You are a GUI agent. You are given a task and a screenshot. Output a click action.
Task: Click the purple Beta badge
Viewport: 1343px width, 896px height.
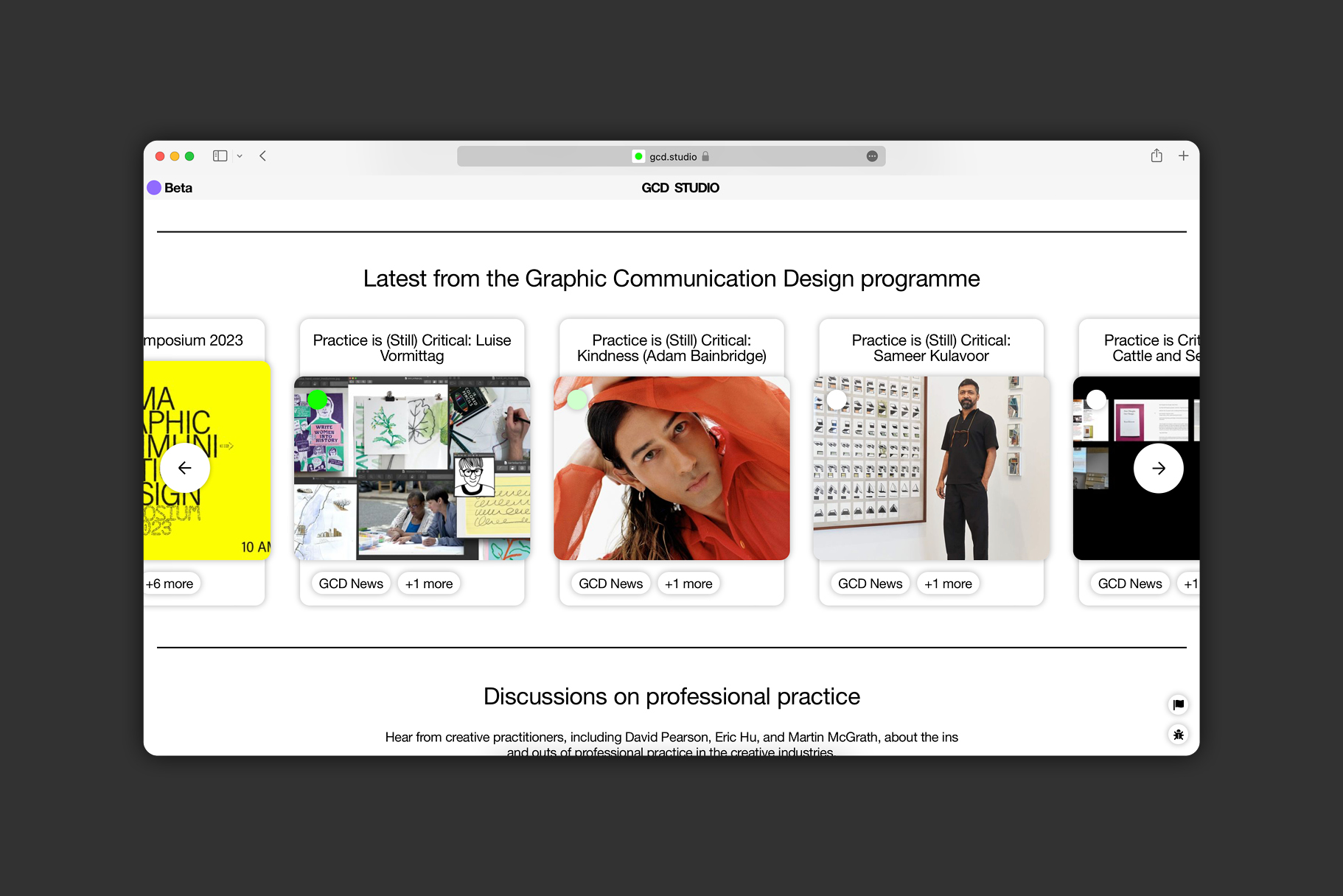pos(170,188)
